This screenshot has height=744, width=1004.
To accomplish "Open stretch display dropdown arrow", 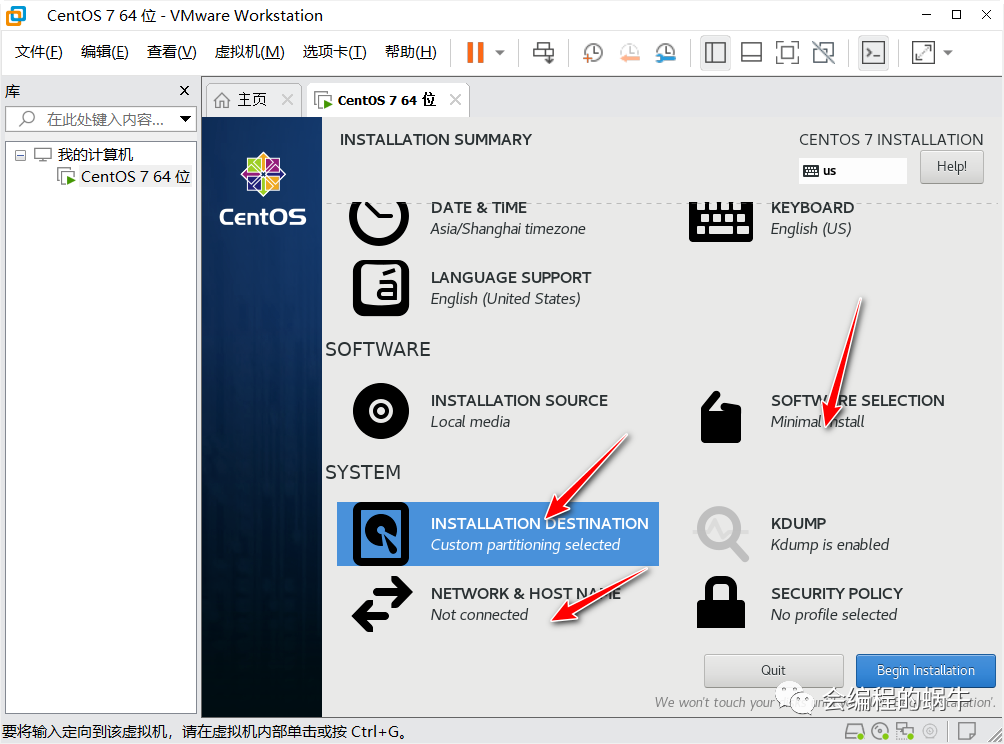I will coord(948,53).
